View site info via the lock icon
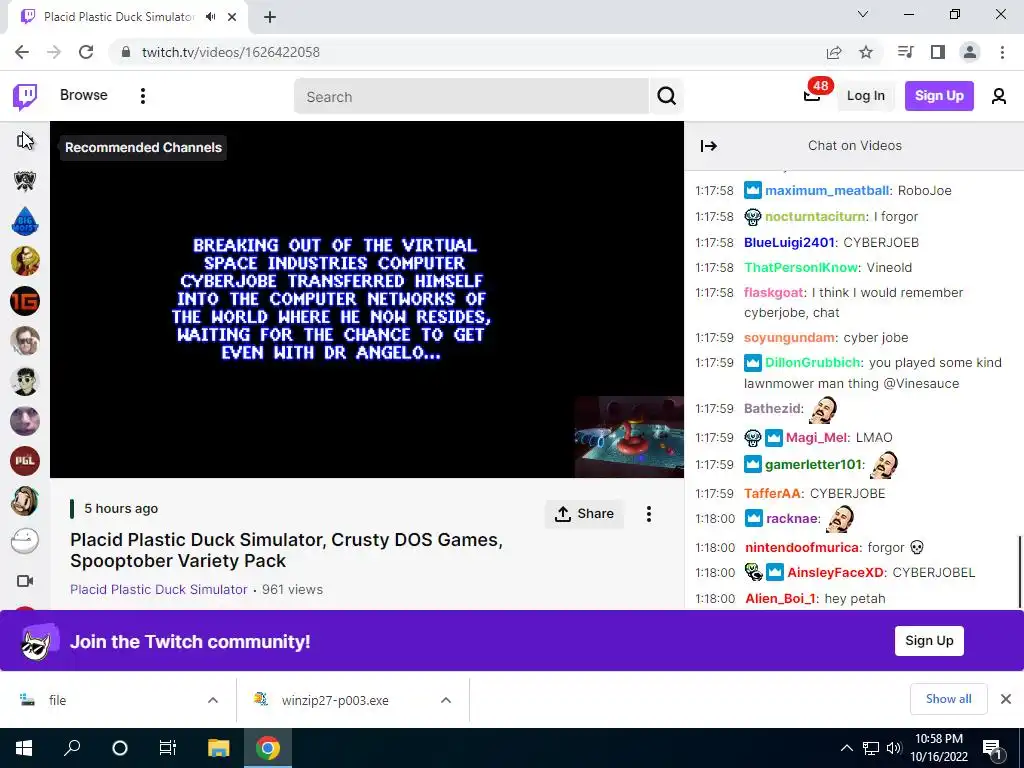 tap(125, 52)
